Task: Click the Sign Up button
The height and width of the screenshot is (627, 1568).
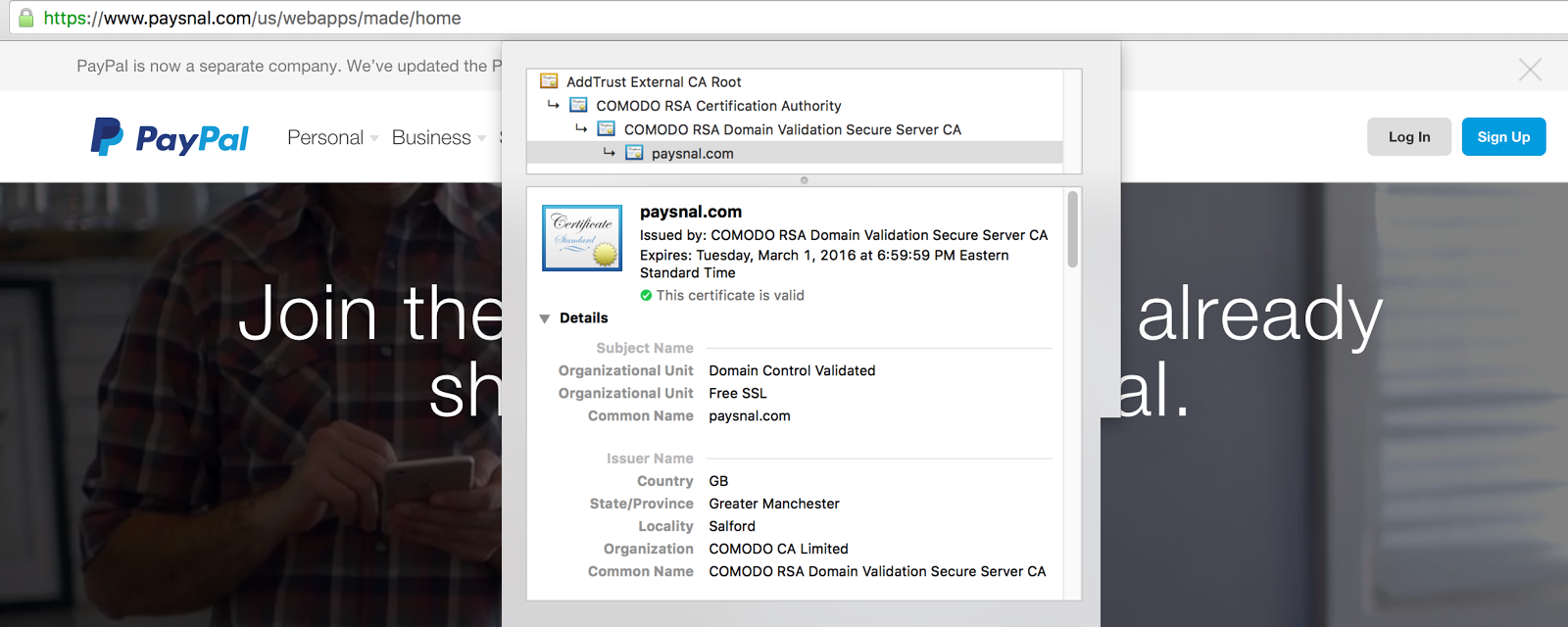Action: click(x=1503, y=137)
